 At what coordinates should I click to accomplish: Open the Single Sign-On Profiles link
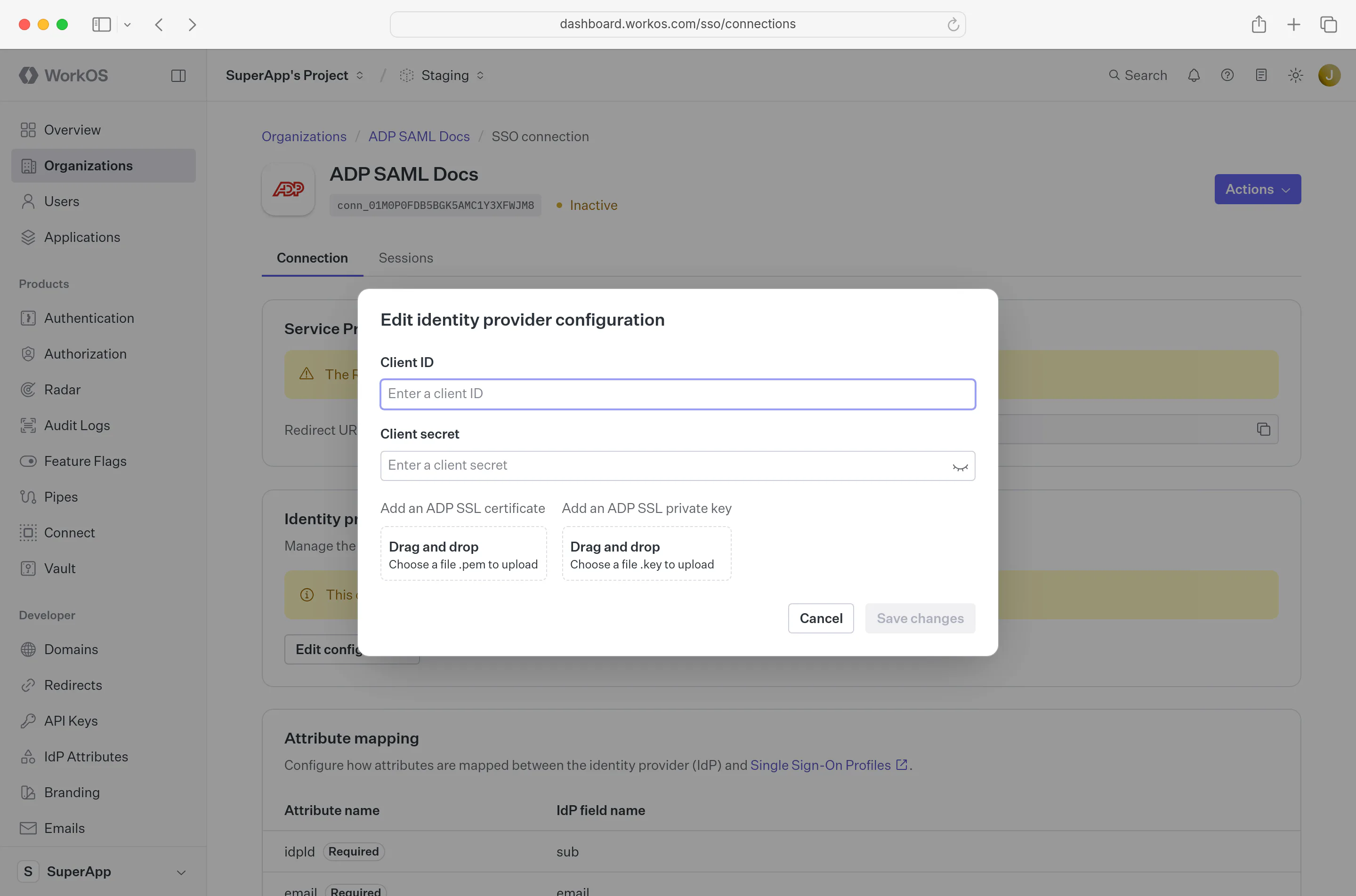[x=828, y=765]
